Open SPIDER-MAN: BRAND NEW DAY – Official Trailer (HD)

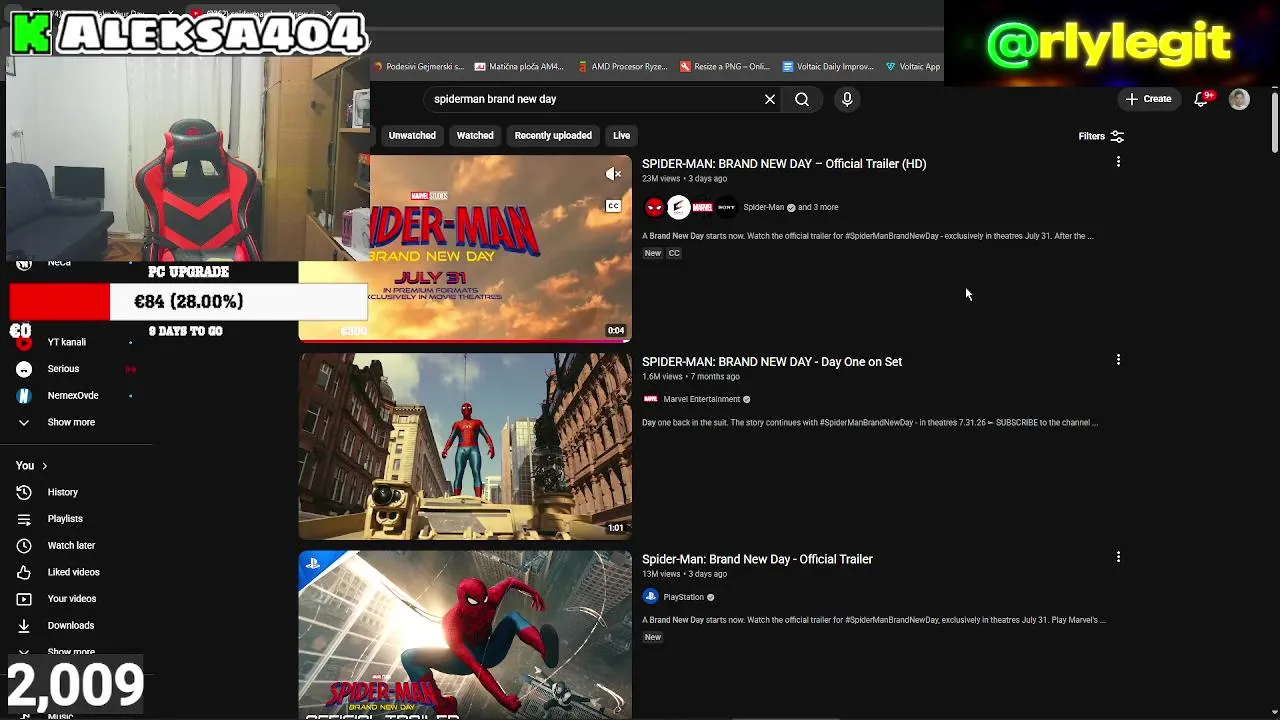click(784, 164)
